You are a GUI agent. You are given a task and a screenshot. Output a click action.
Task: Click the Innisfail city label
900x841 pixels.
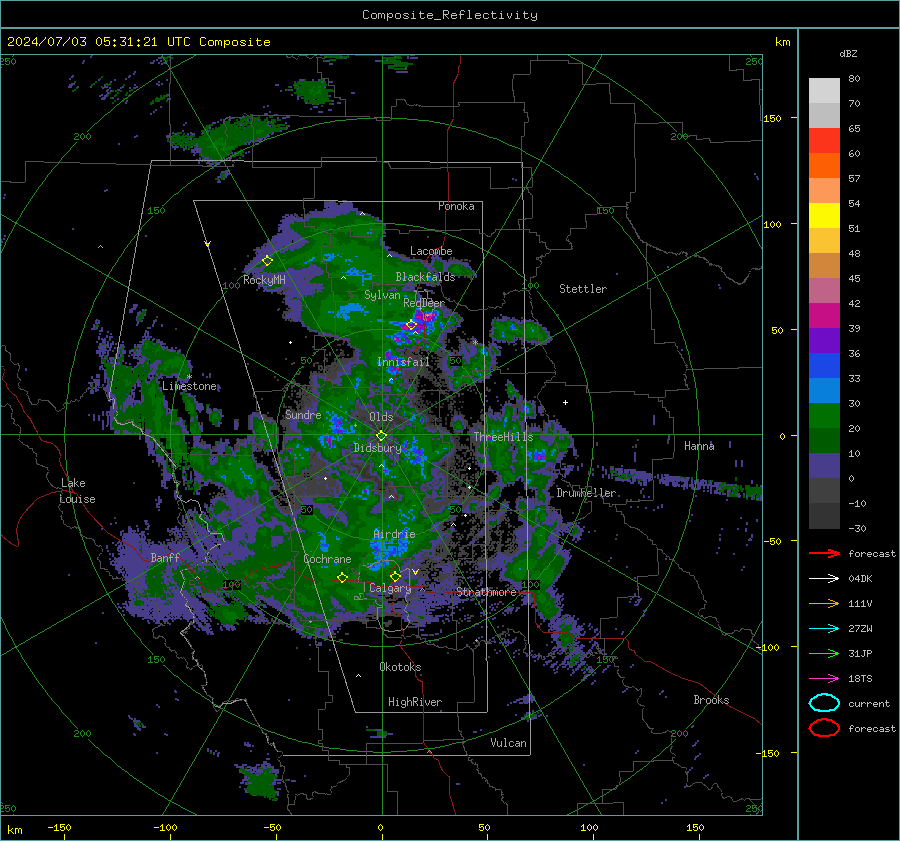tap(403, 362)
